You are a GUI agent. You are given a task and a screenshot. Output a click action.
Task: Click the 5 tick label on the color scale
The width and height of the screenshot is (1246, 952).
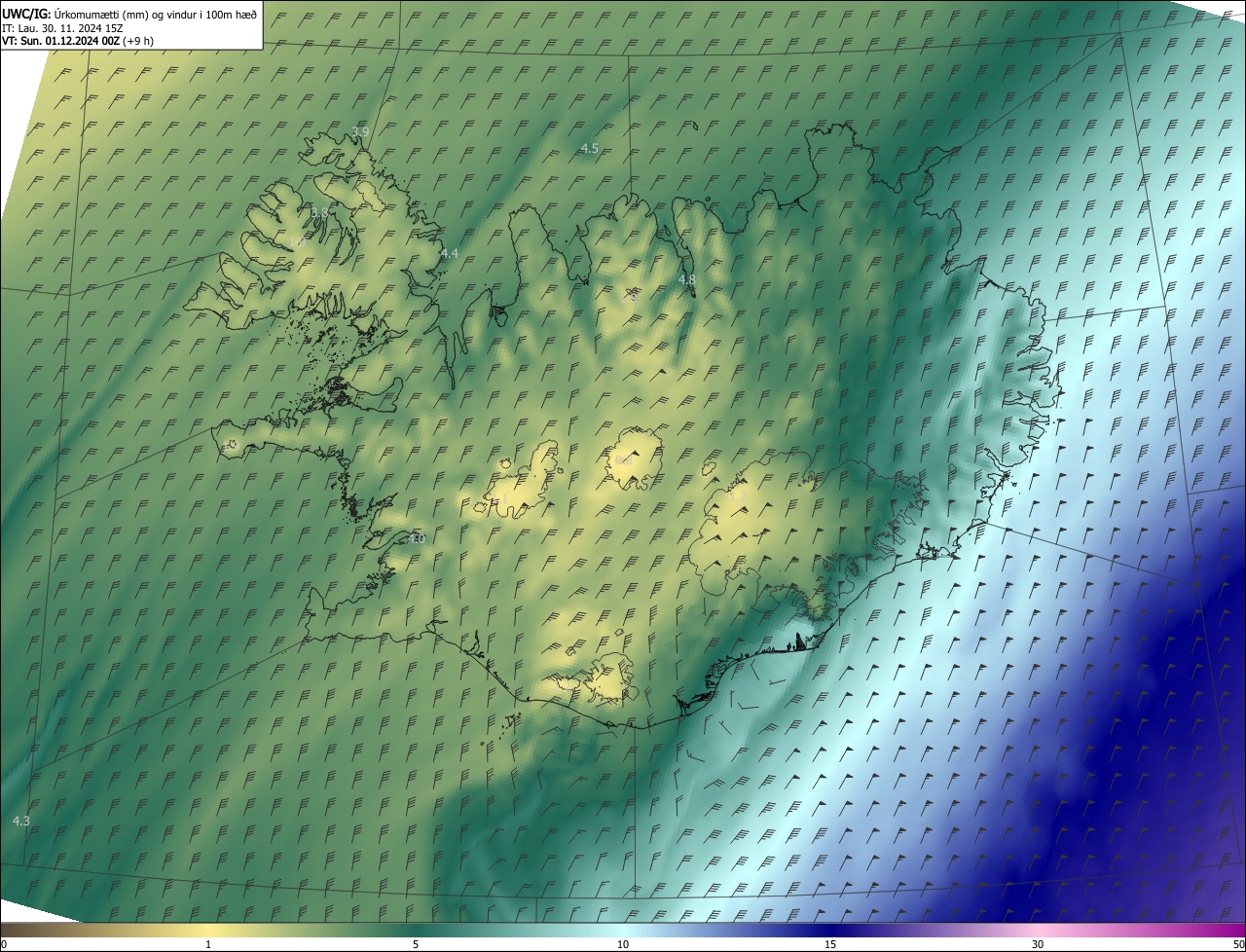point(416,944)
